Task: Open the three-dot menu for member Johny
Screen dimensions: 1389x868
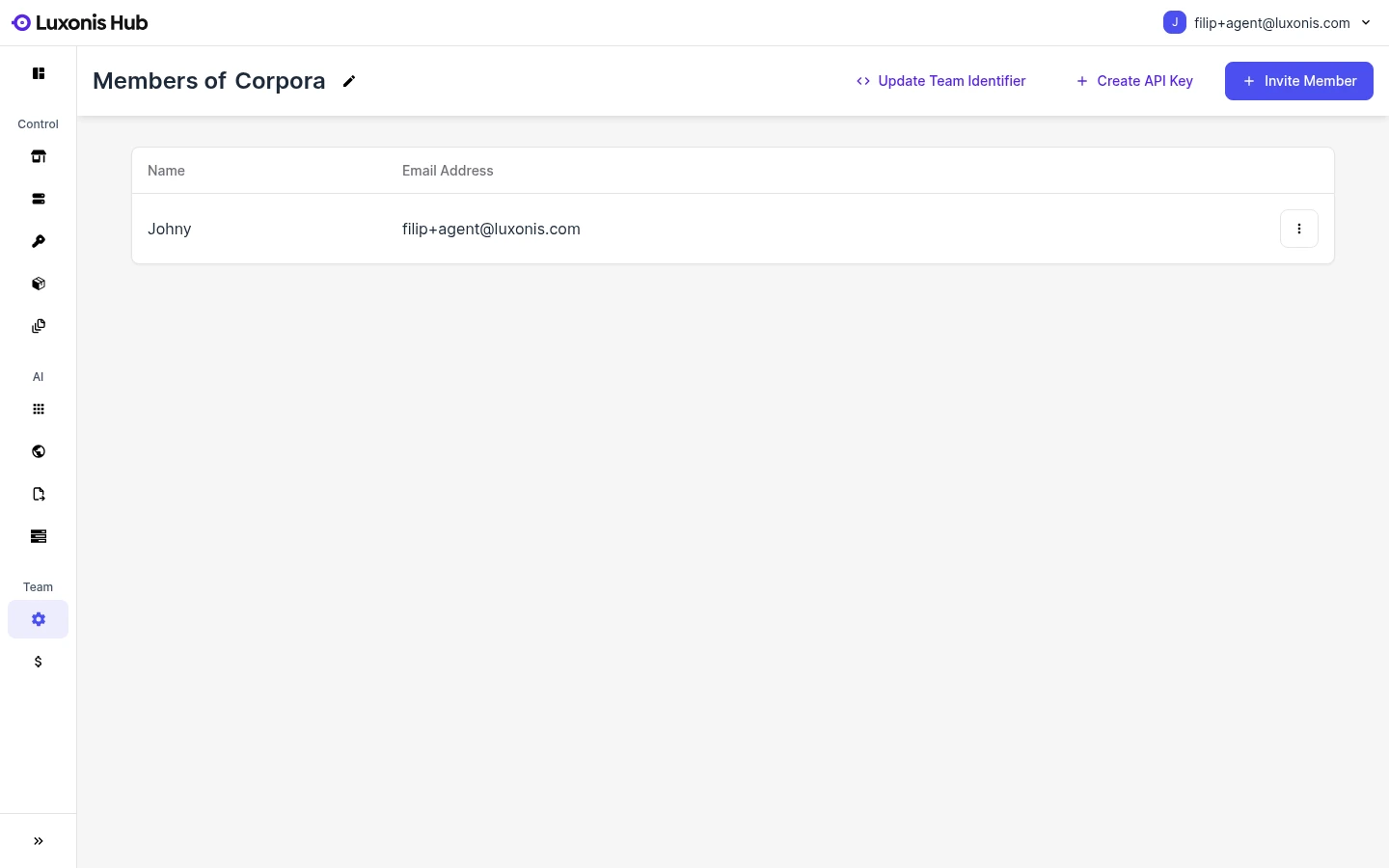Action: click(x=1299, y=229)
